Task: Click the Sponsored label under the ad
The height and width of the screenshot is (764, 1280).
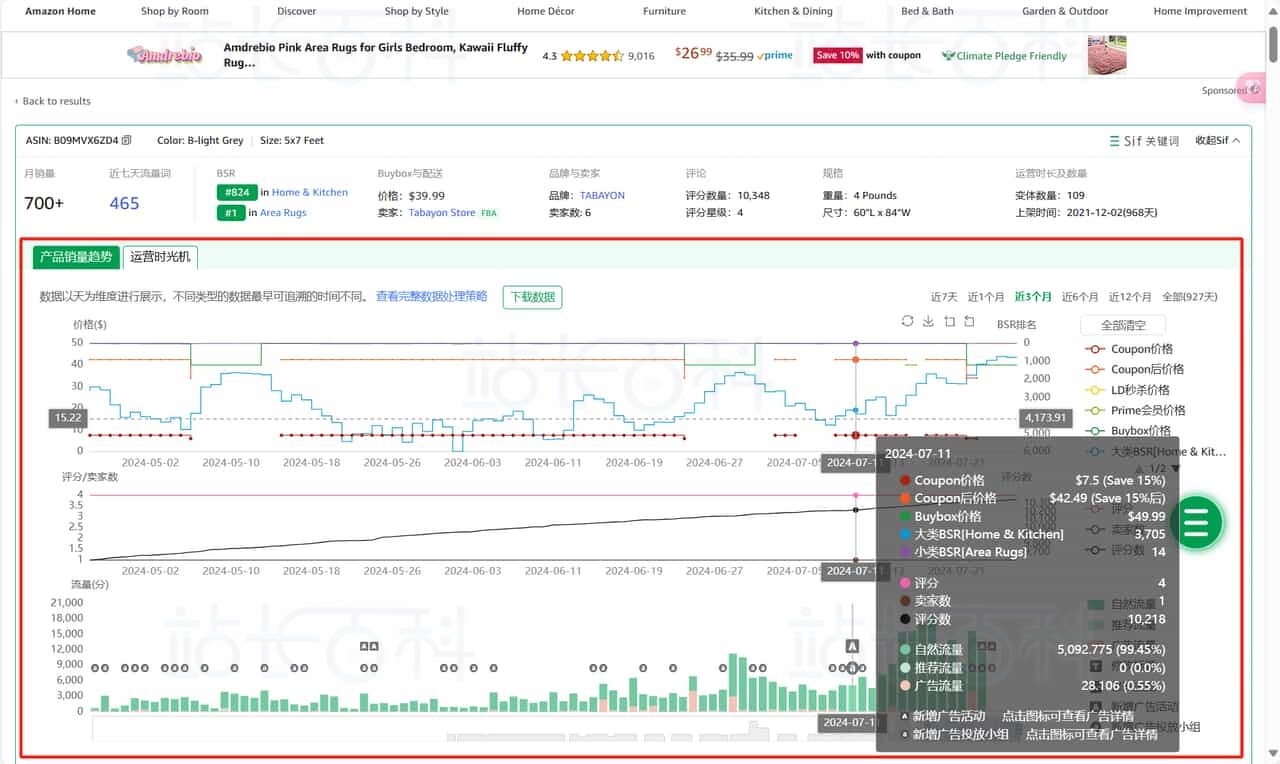Action: [x=1224, y=91]
